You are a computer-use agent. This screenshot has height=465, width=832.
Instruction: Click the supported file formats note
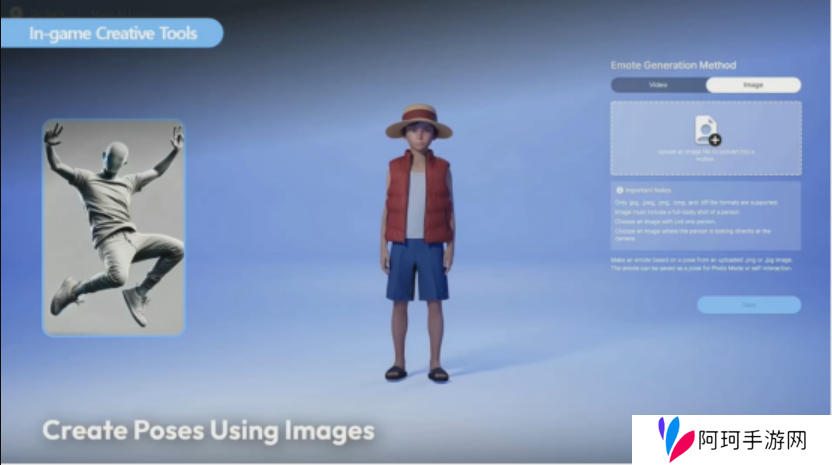[696, 203]
